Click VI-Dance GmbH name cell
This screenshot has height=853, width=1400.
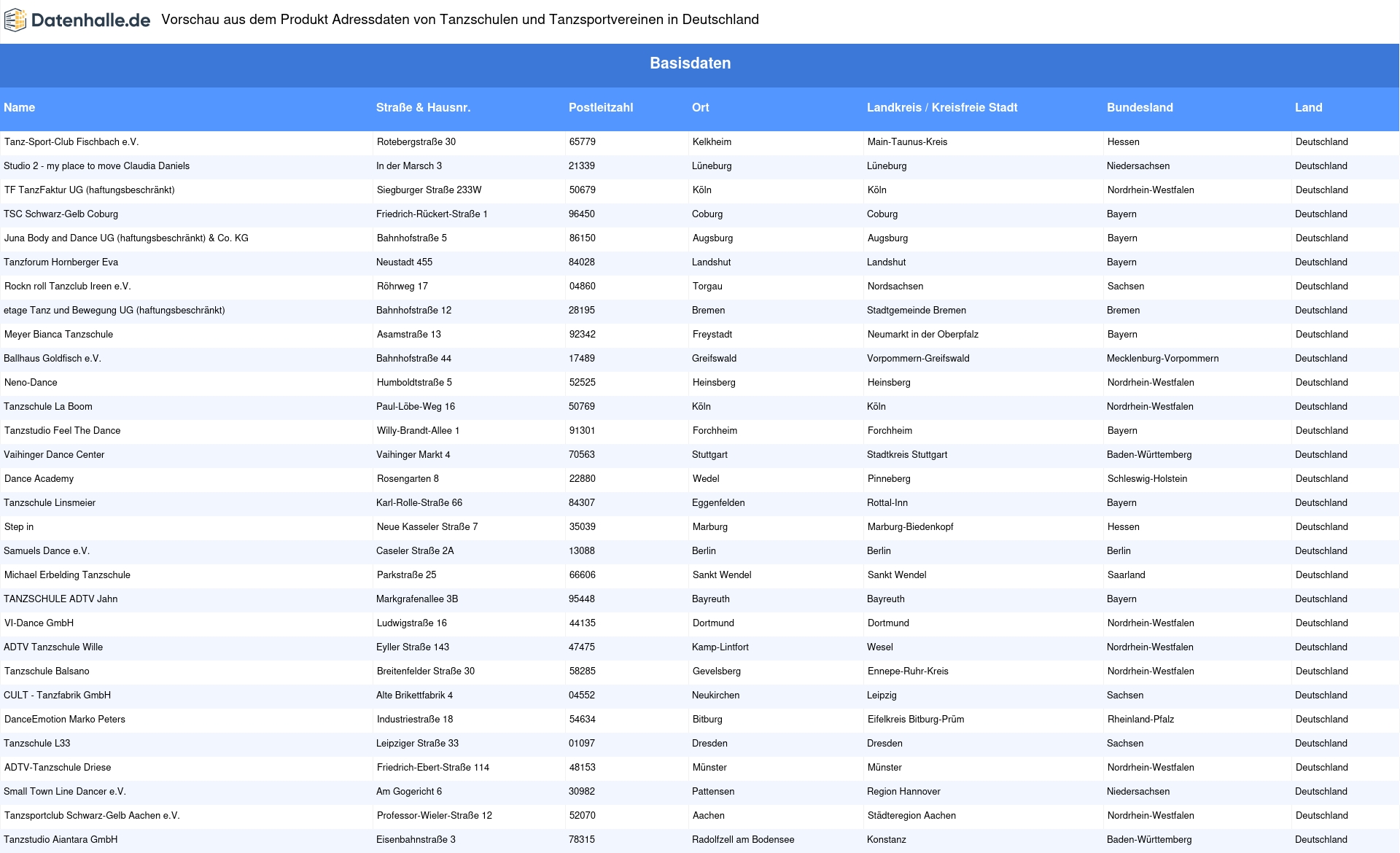39,623
